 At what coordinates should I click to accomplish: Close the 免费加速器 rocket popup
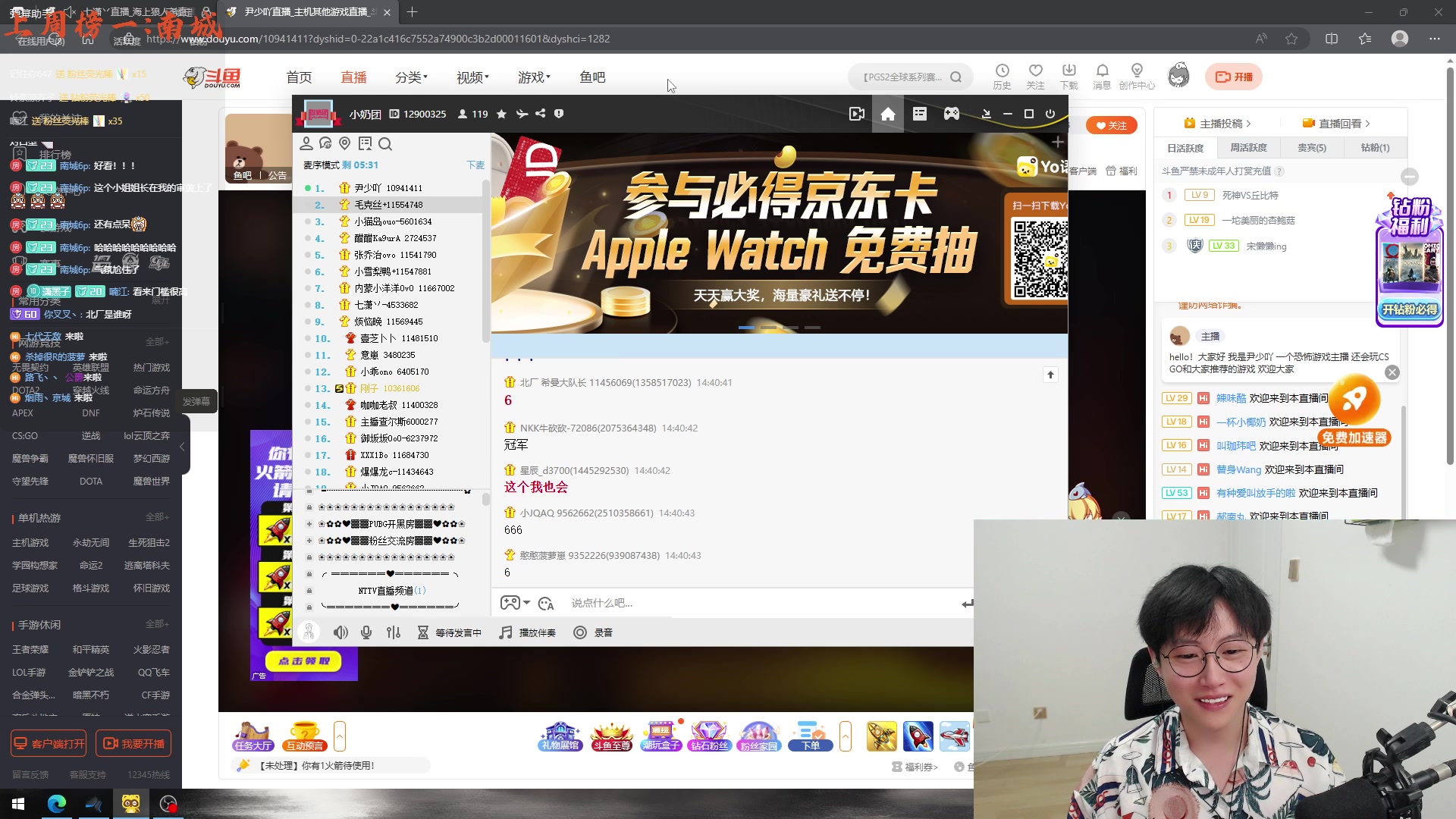(x=1392, y=372)
